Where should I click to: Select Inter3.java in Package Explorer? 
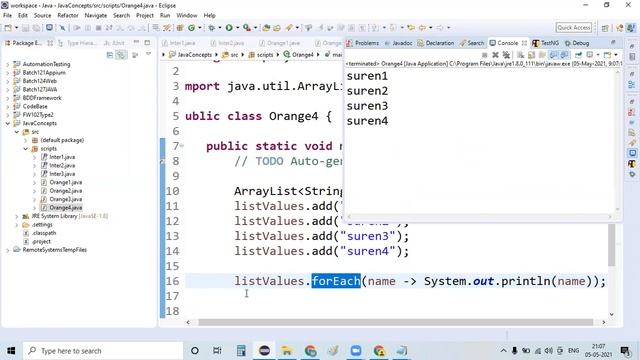pos(62,174)
